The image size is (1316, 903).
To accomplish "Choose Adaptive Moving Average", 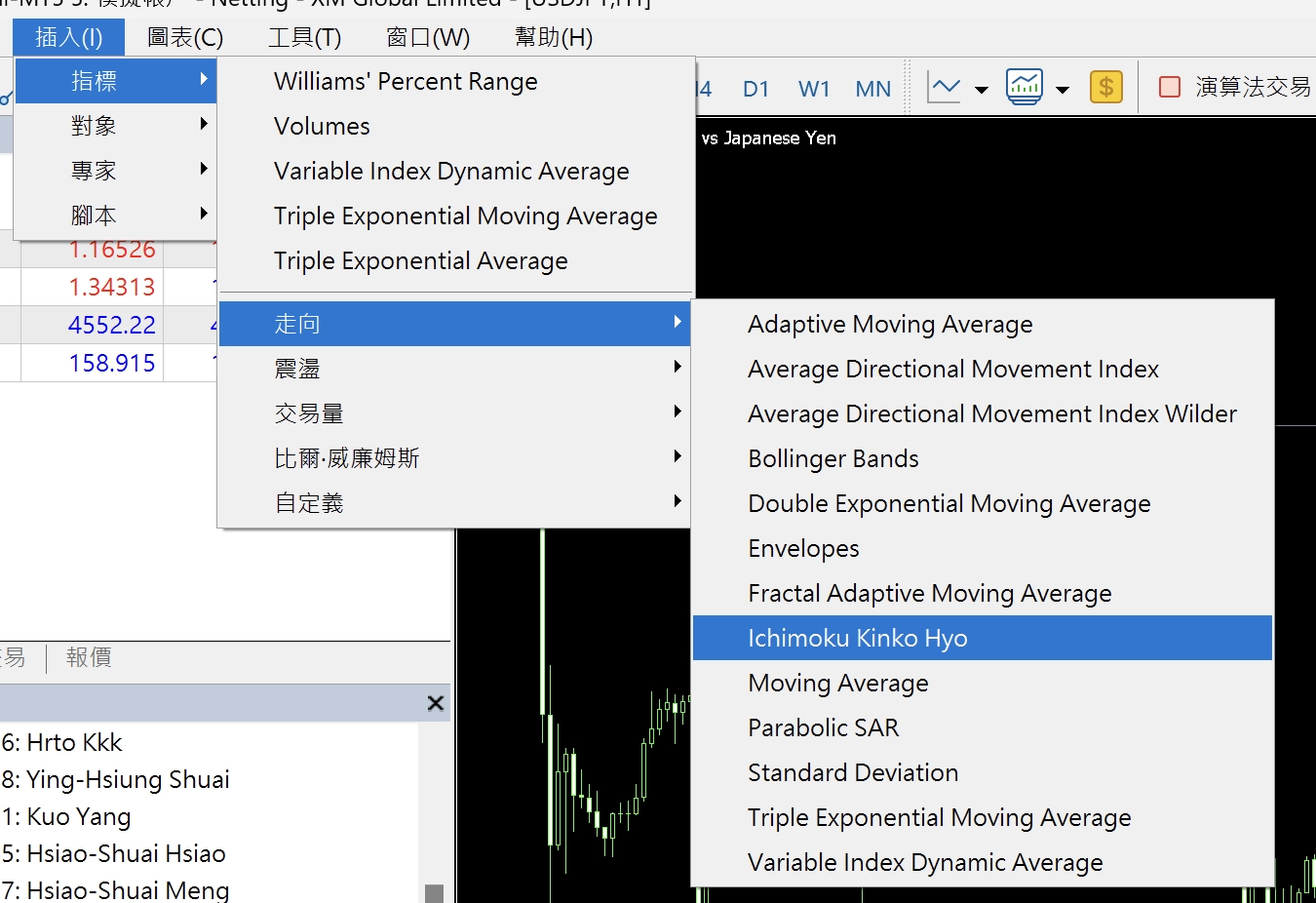I will (983, 325).
